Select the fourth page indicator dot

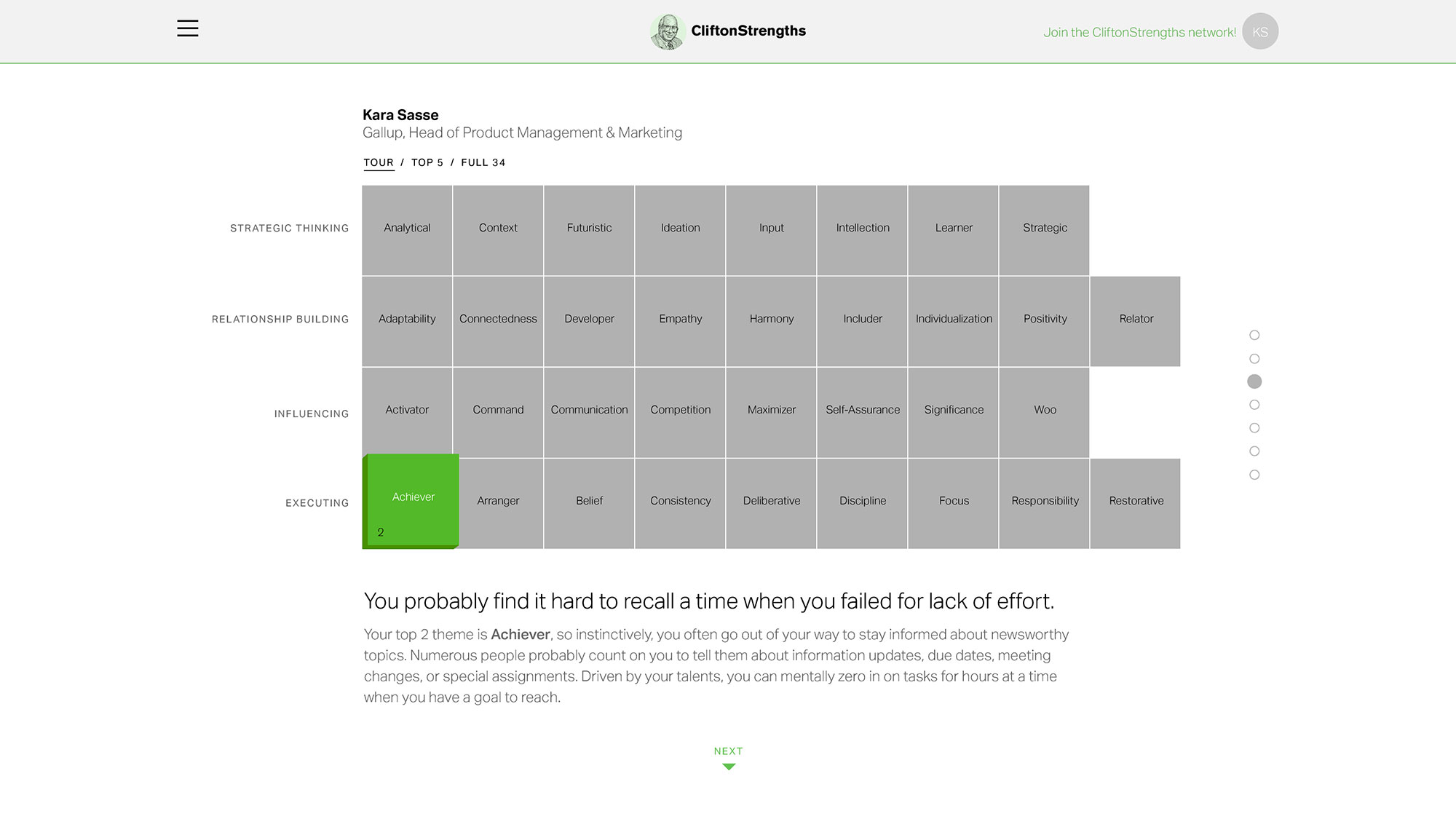click(1254, 405)
